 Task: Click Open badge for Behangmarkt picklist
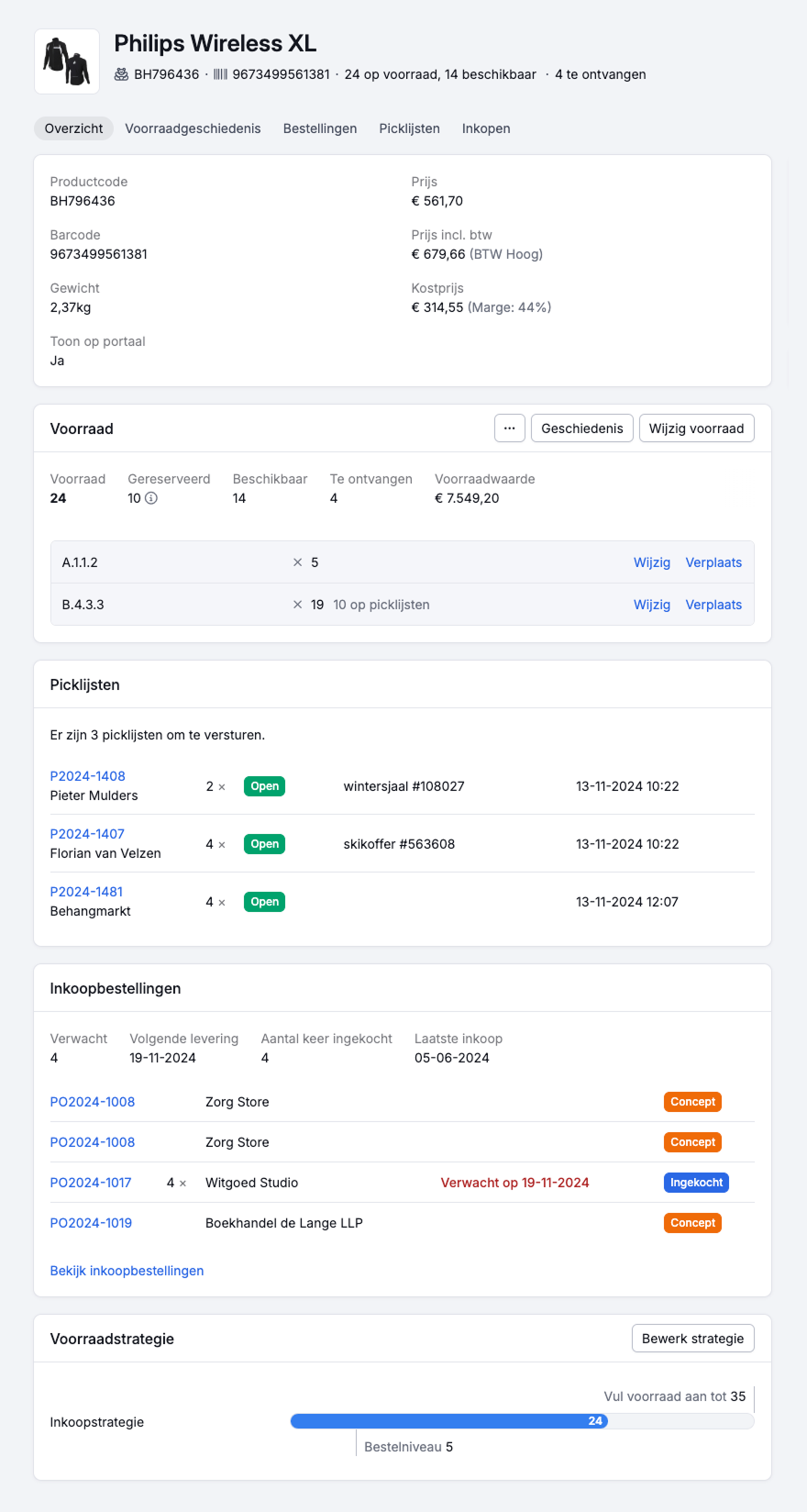264,902
